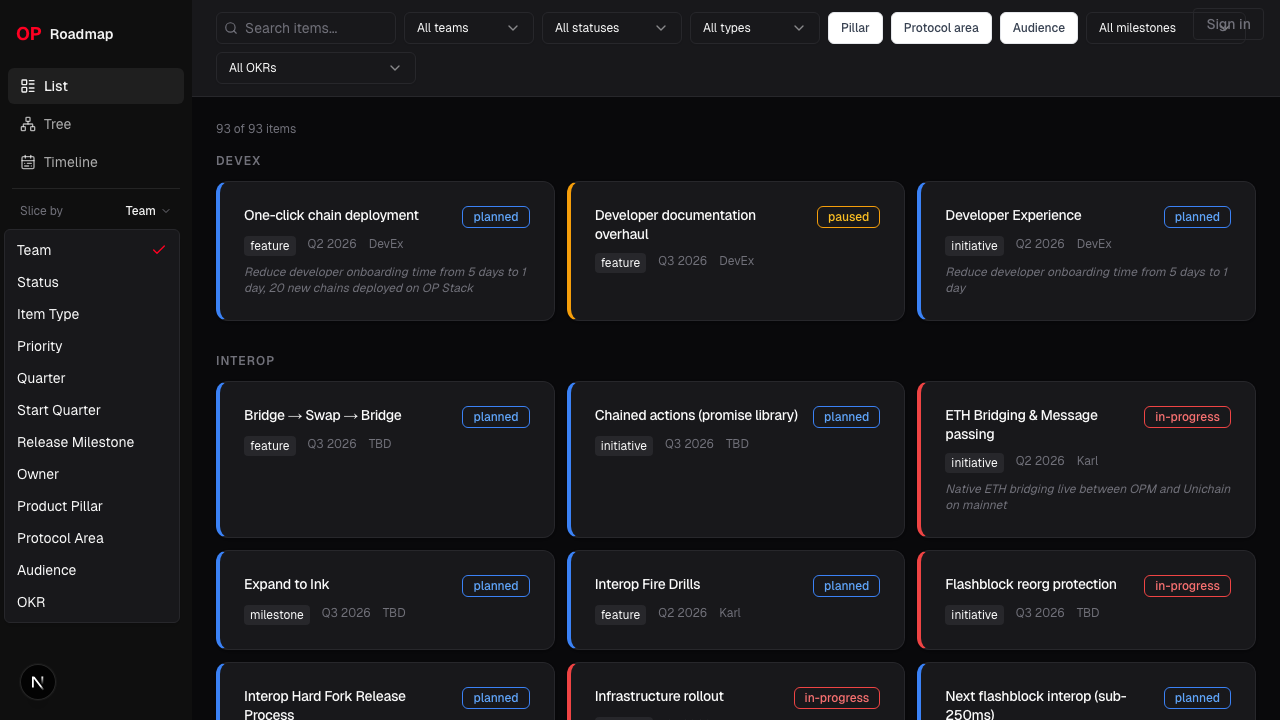Click Karl owner on Interop Fire Drills
The height and width of the screenshot is (720, 1280).
coord(730,613)
